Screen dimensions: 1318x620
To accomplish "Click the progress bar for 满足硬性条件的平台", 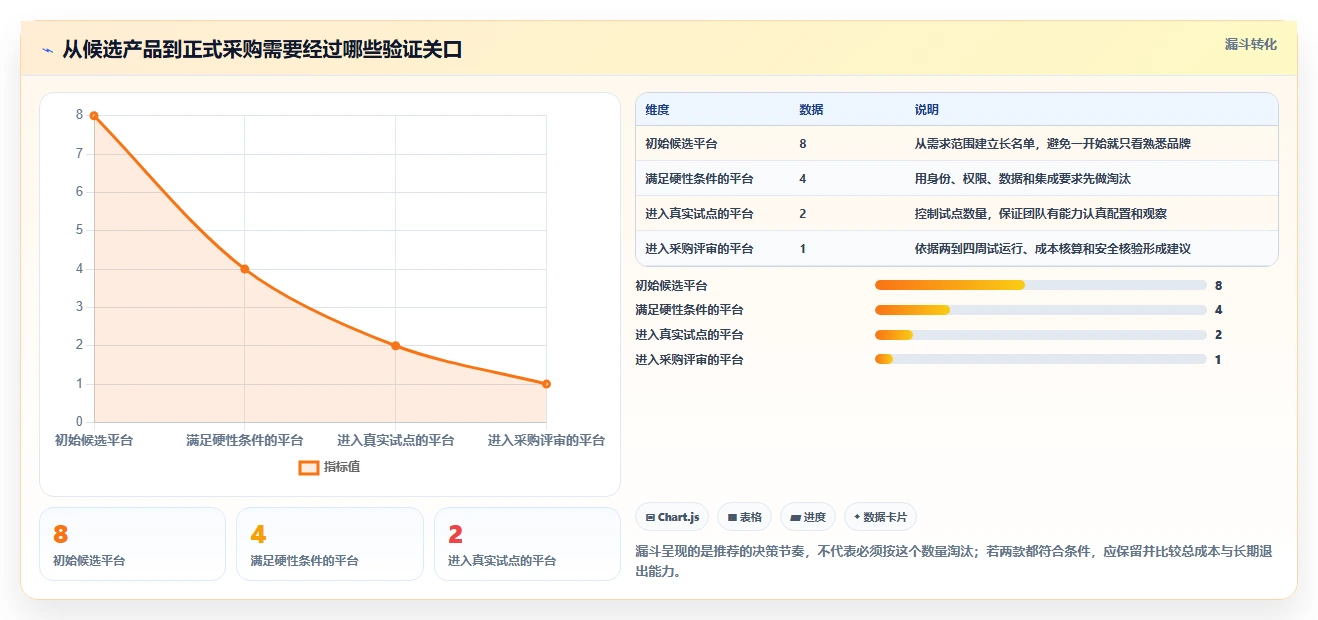I will click(1040, 310).
